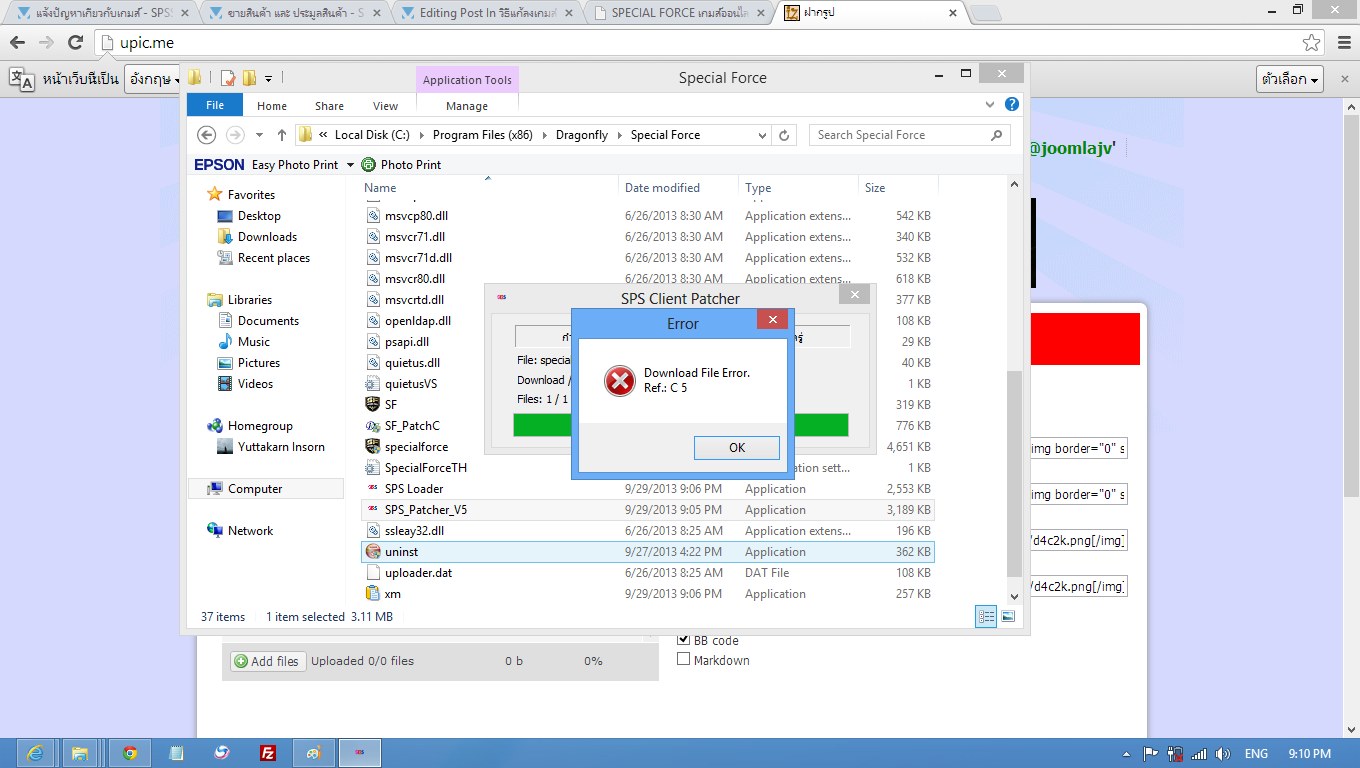Reload the upic.me page in Chrome

click(75, 42)
